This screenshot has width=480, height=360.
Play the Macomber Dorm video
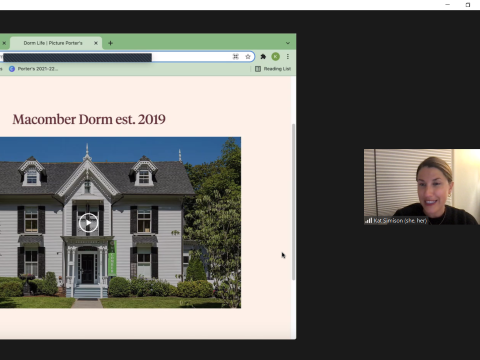tap(88, 222)
